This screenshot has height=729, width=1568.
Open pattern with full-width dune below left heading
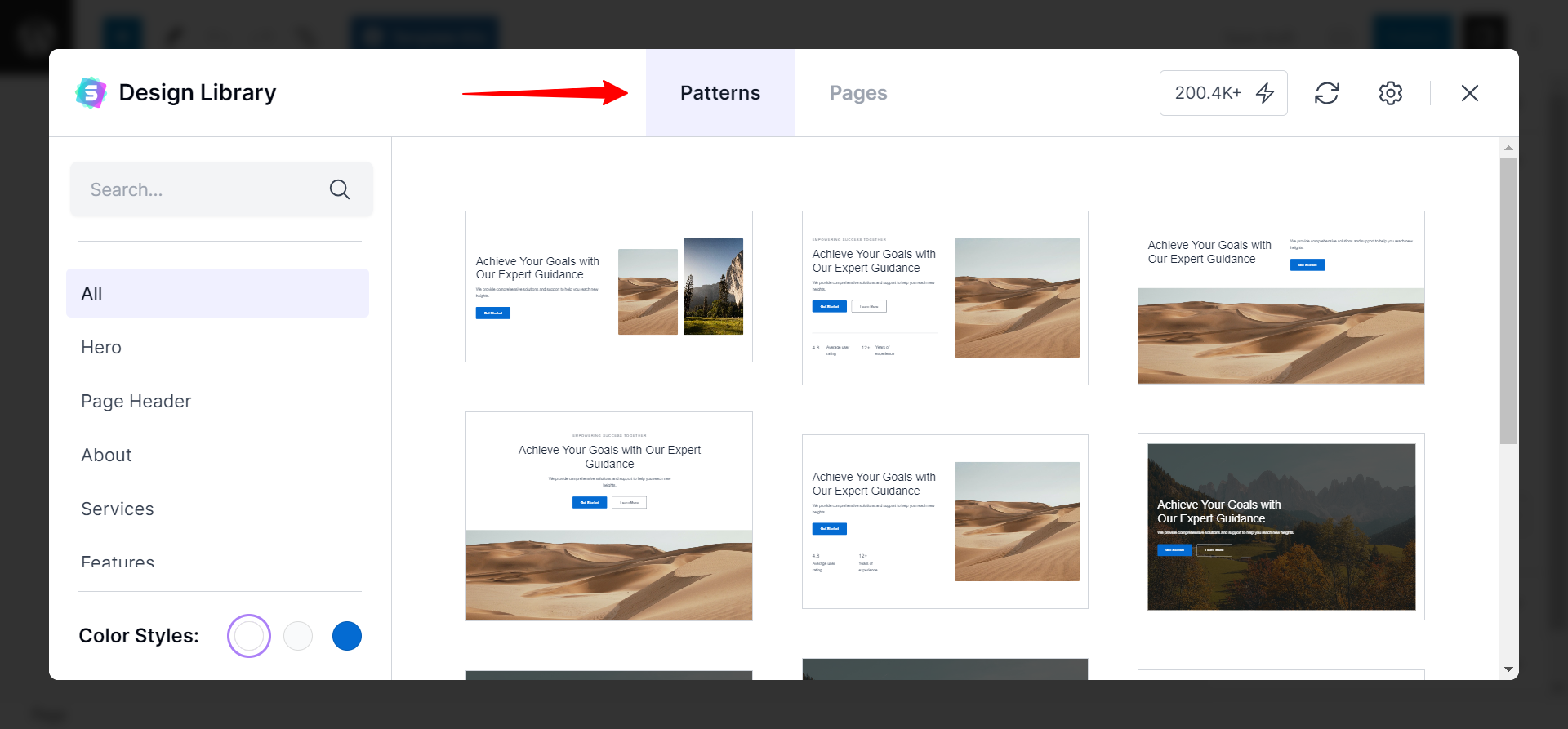1281,297
